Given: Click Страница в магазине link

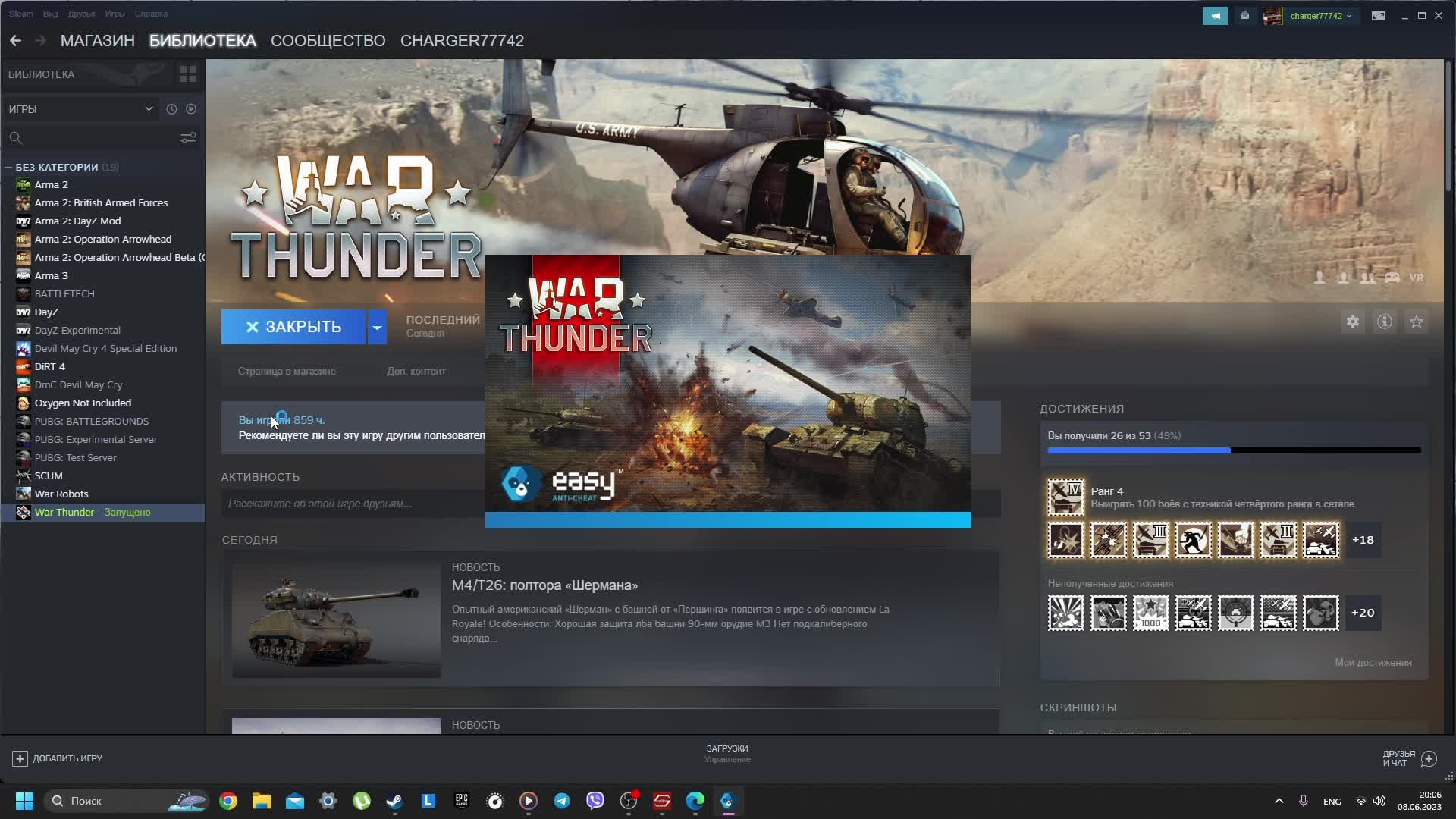Looking at the screenshot, I should (x=288, y=371).
